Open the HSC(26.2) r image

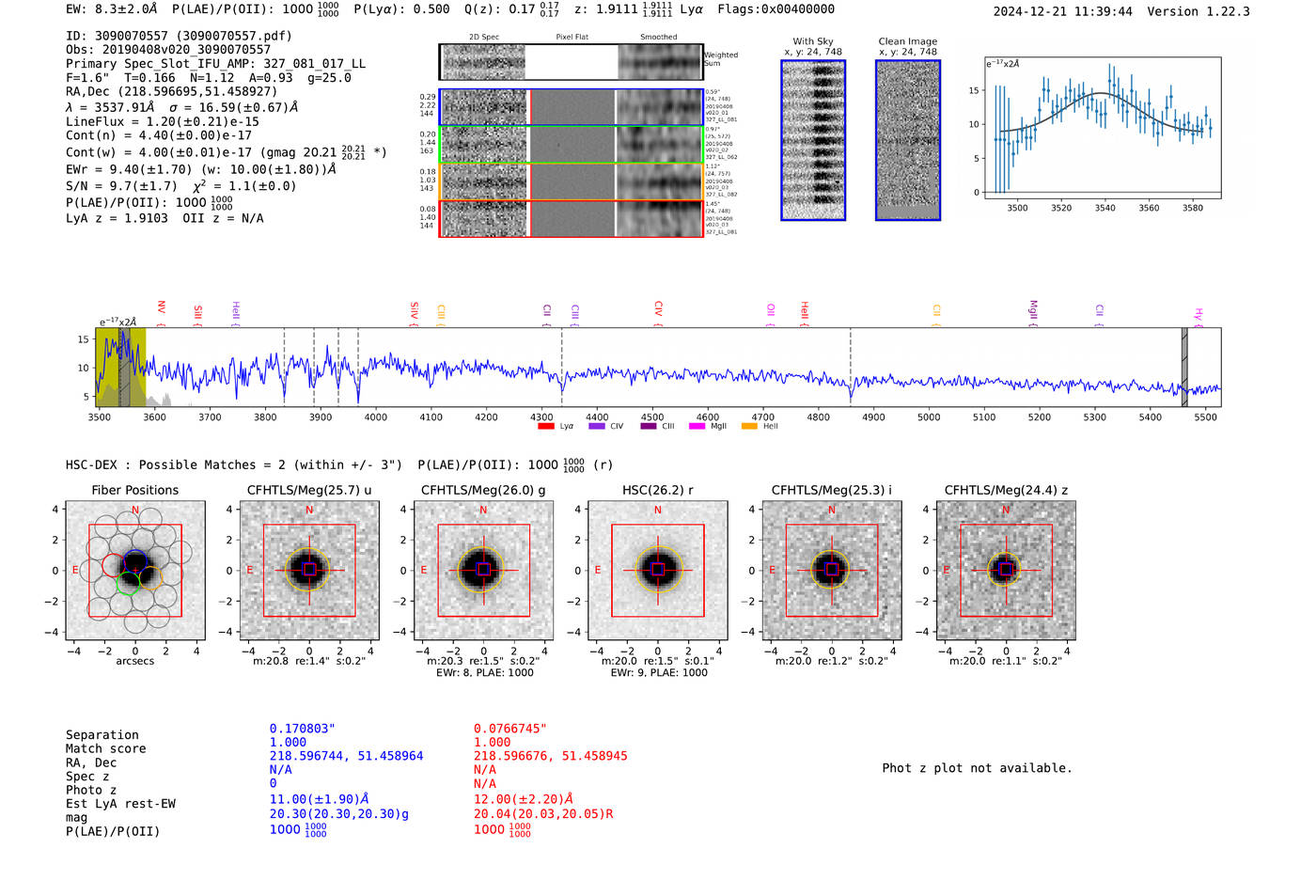(x=658, y=570)
